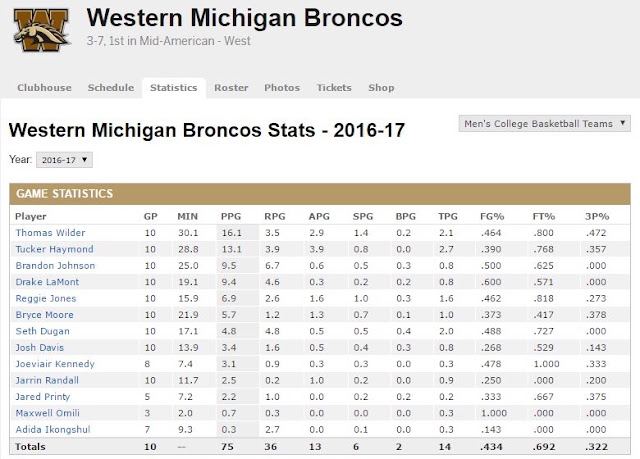Open Tucker Haymond's player link
The image size is (640, 459).
click(54, 249)
